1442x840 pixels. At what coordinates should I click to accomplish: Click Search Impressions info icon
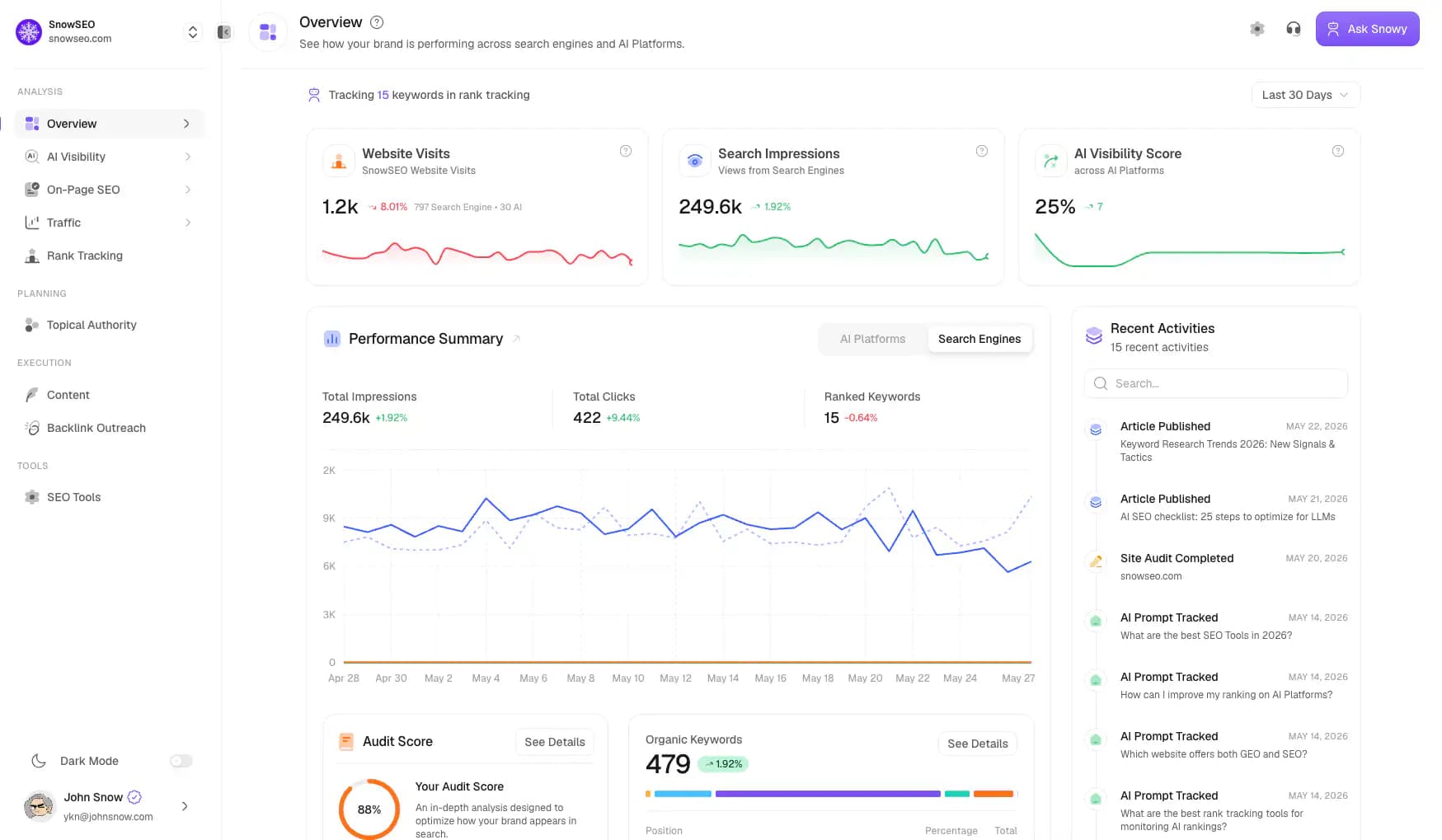(x=982, y=151)
